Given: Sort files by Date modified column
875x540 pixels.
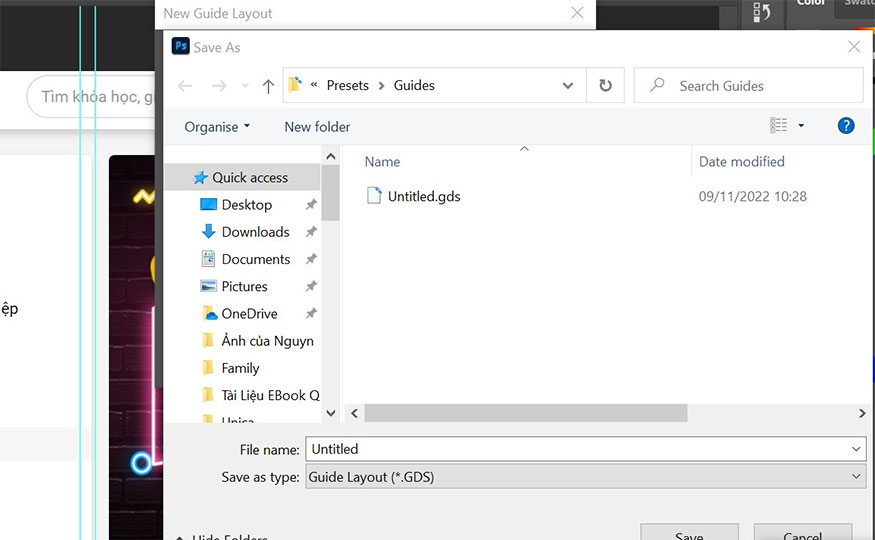Looking at the screenshot, I should click(741, 162).
